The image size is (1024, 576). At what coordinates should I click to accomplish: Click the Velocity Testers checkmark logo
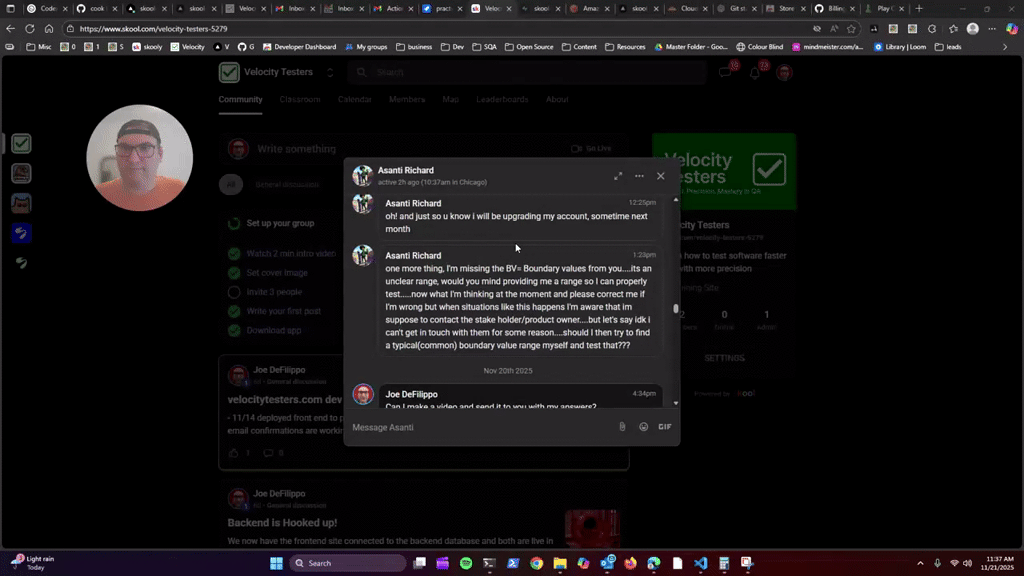coord(229,72)
